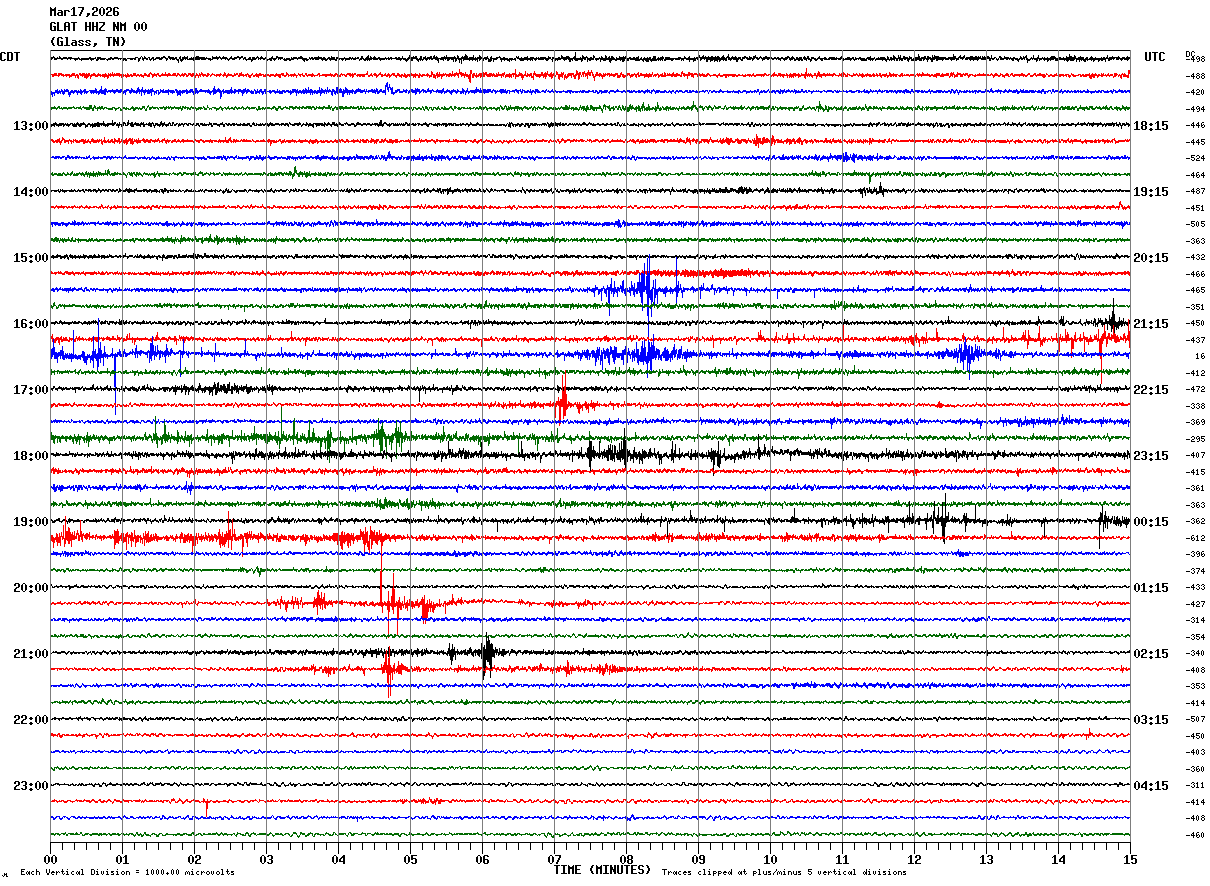
Task: Click the DC offset value "-340"
Action: click(1195, 653)
